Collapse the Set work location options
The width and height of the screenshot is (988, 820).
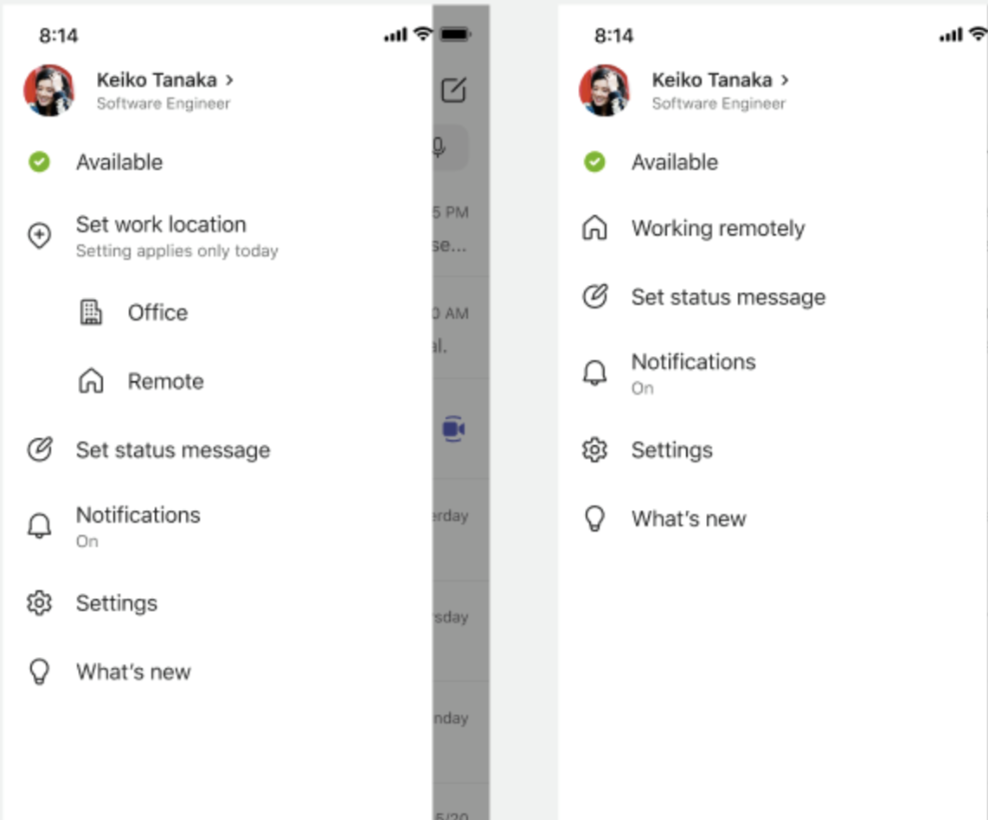coord(162,224)
